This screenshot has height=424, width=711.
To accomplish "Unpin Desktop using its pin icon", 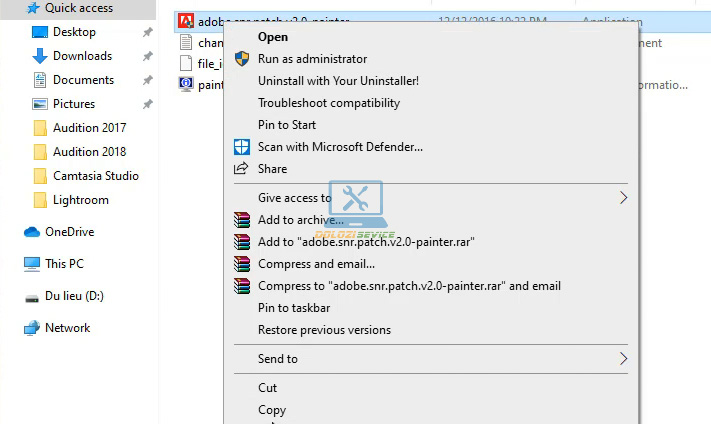I will 148,32.
